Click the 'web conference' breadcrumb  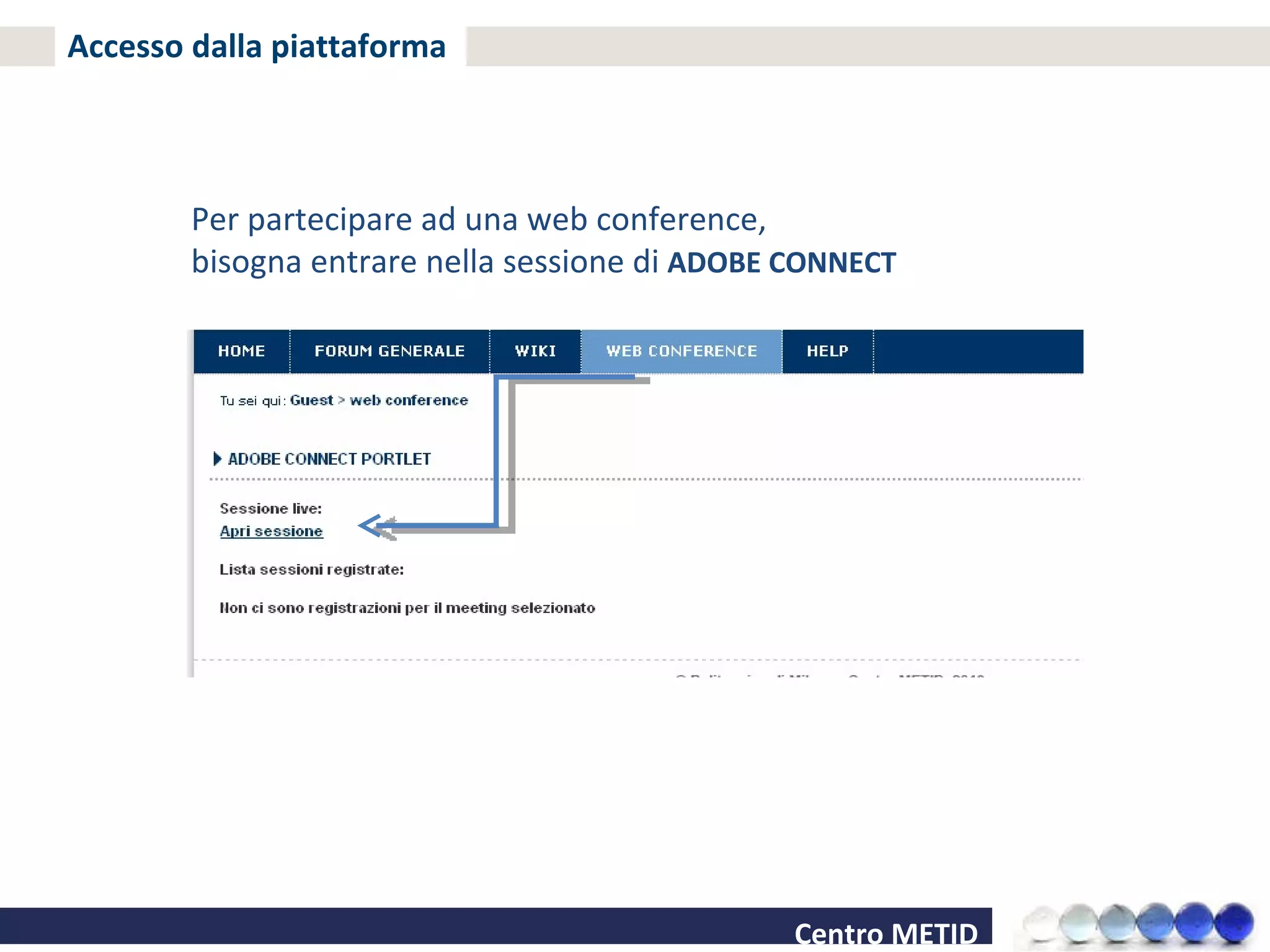409,400
